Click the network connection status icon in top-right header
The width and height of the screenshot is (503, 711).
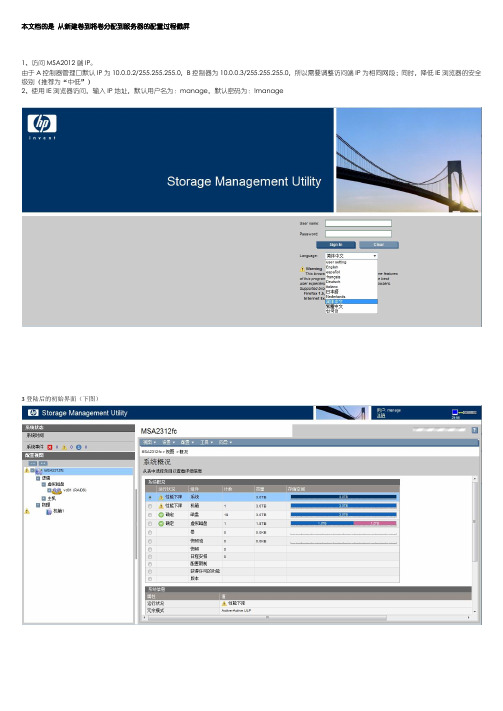[464, 412]
